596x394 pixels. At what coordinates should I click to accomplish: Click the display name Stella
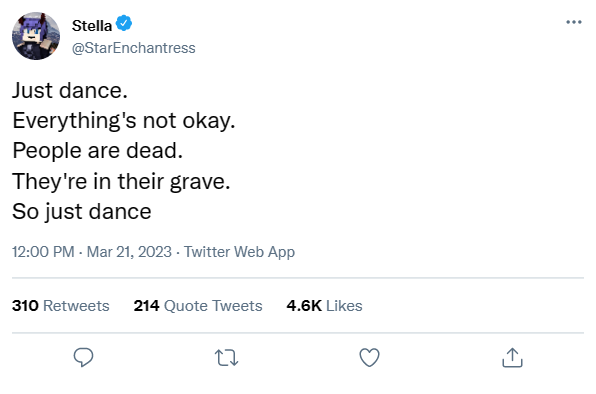coord(92,26)
